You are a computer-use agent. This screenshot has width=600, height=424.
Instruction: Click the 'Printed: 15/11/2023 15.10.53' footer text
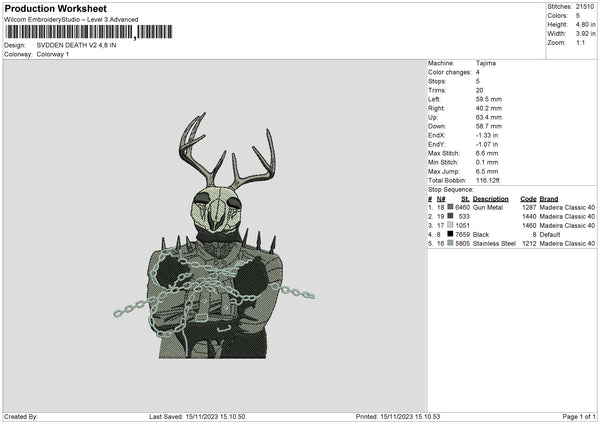point(398,416)
